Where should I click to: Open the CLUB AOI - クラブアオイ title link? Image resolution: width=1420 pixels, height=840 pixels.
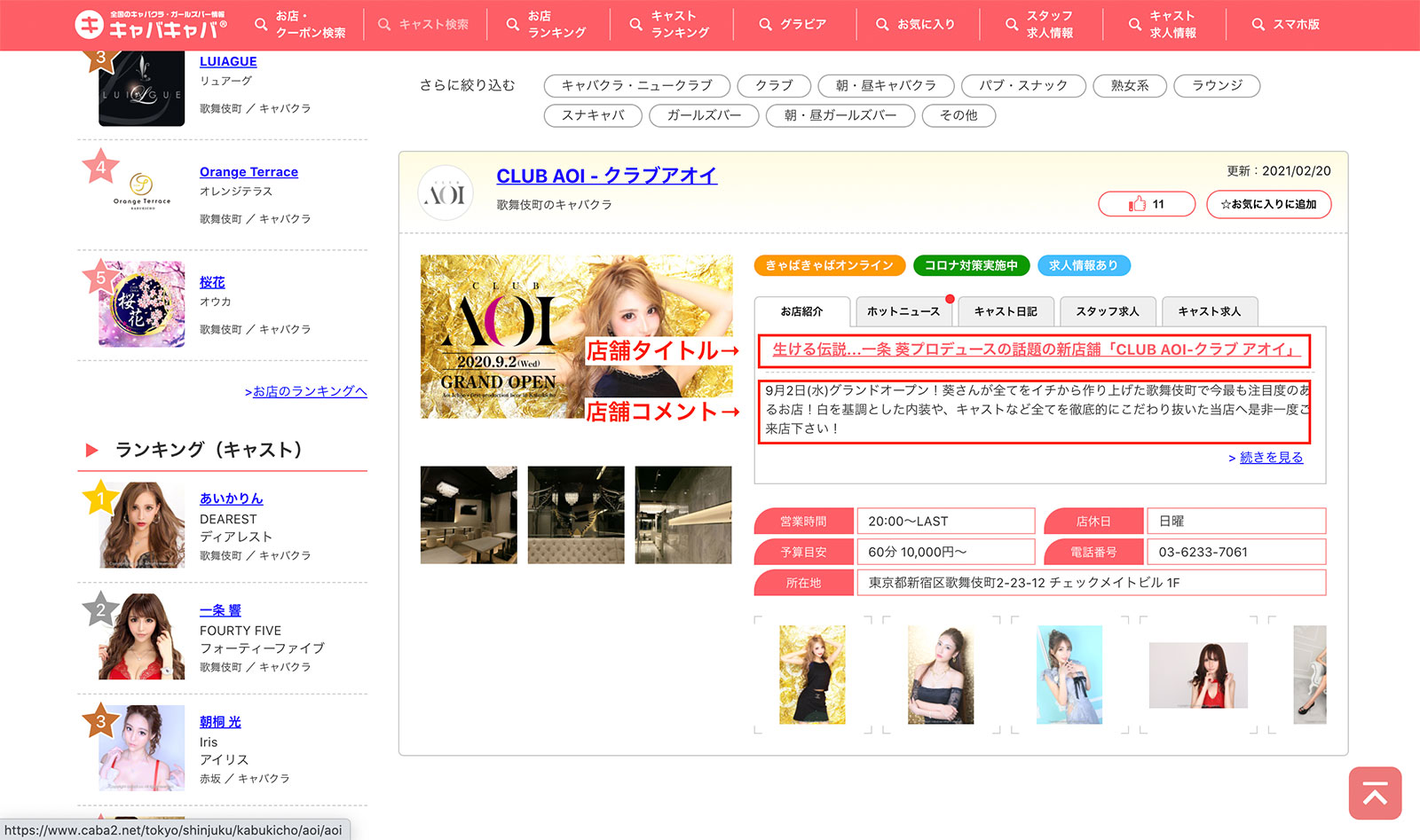click(x=606, y=176)
